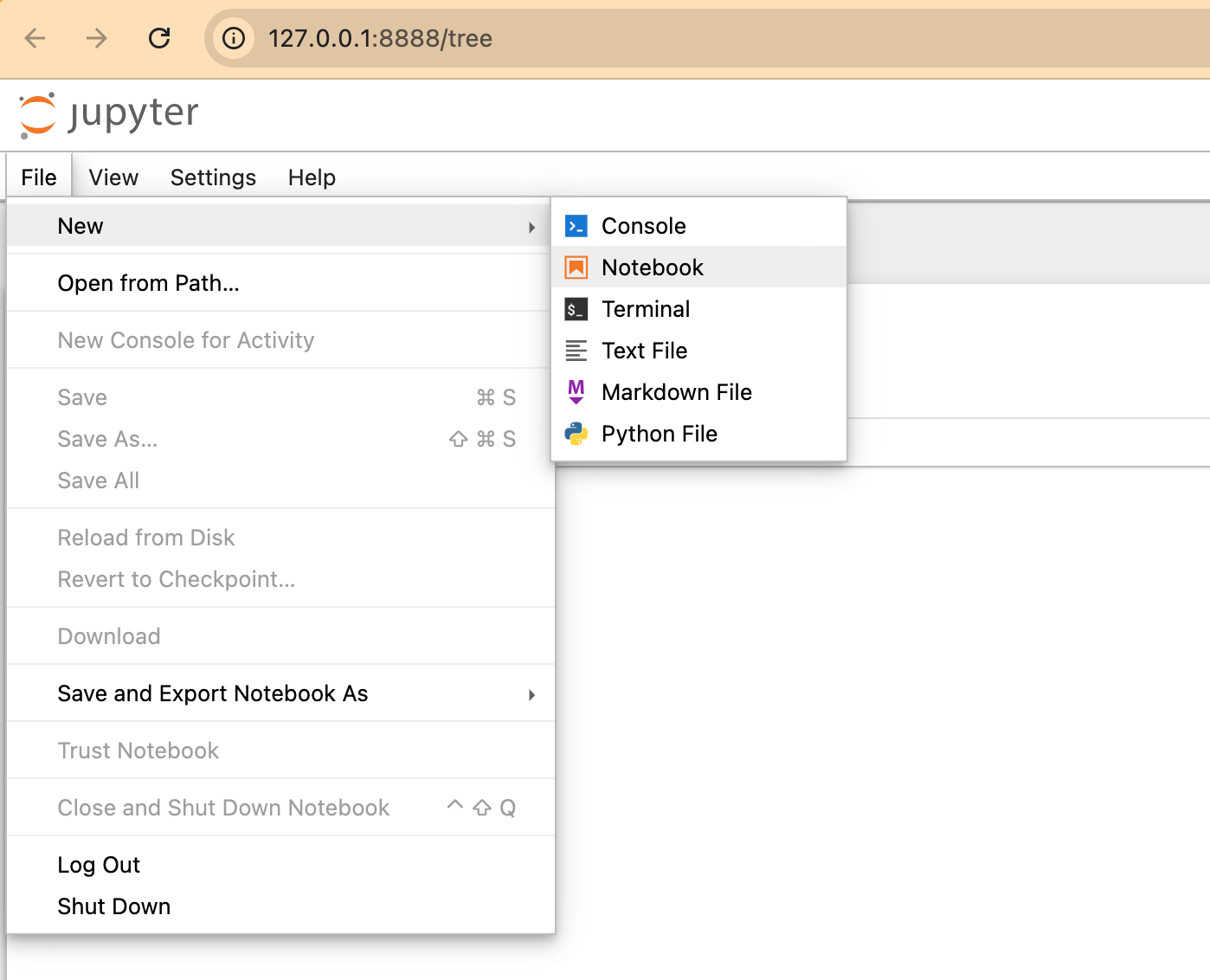The image size is (1210, 980).
Task: Click the Jupyter logo
Action: pos(109,114)
